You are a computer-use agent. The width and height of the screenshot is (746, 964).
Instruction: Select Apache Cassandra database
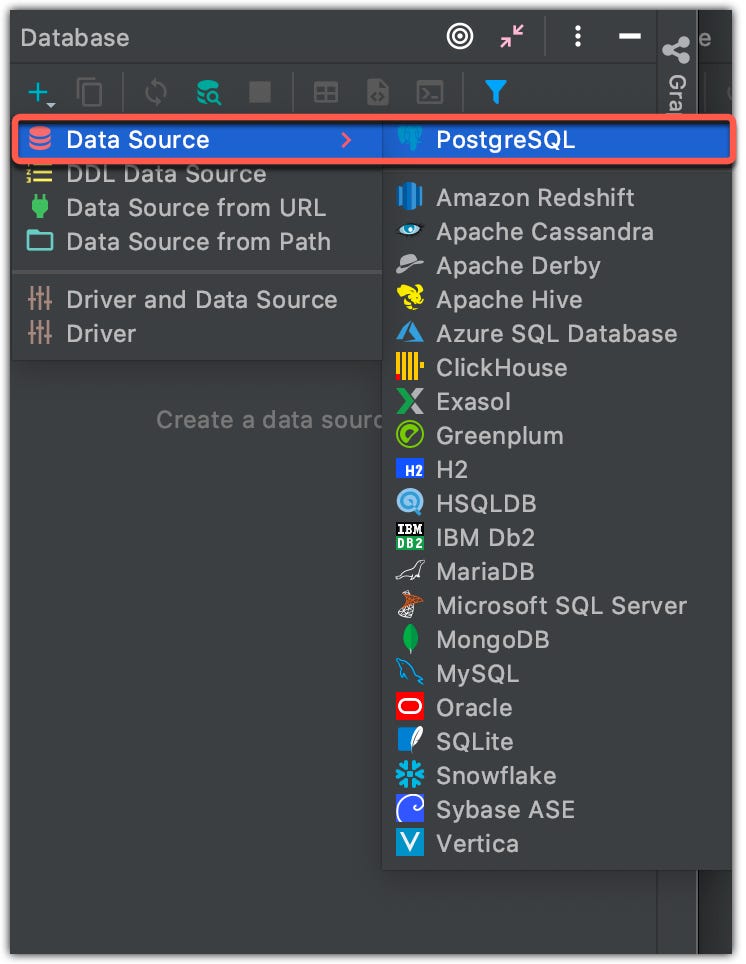click(556, 232)
